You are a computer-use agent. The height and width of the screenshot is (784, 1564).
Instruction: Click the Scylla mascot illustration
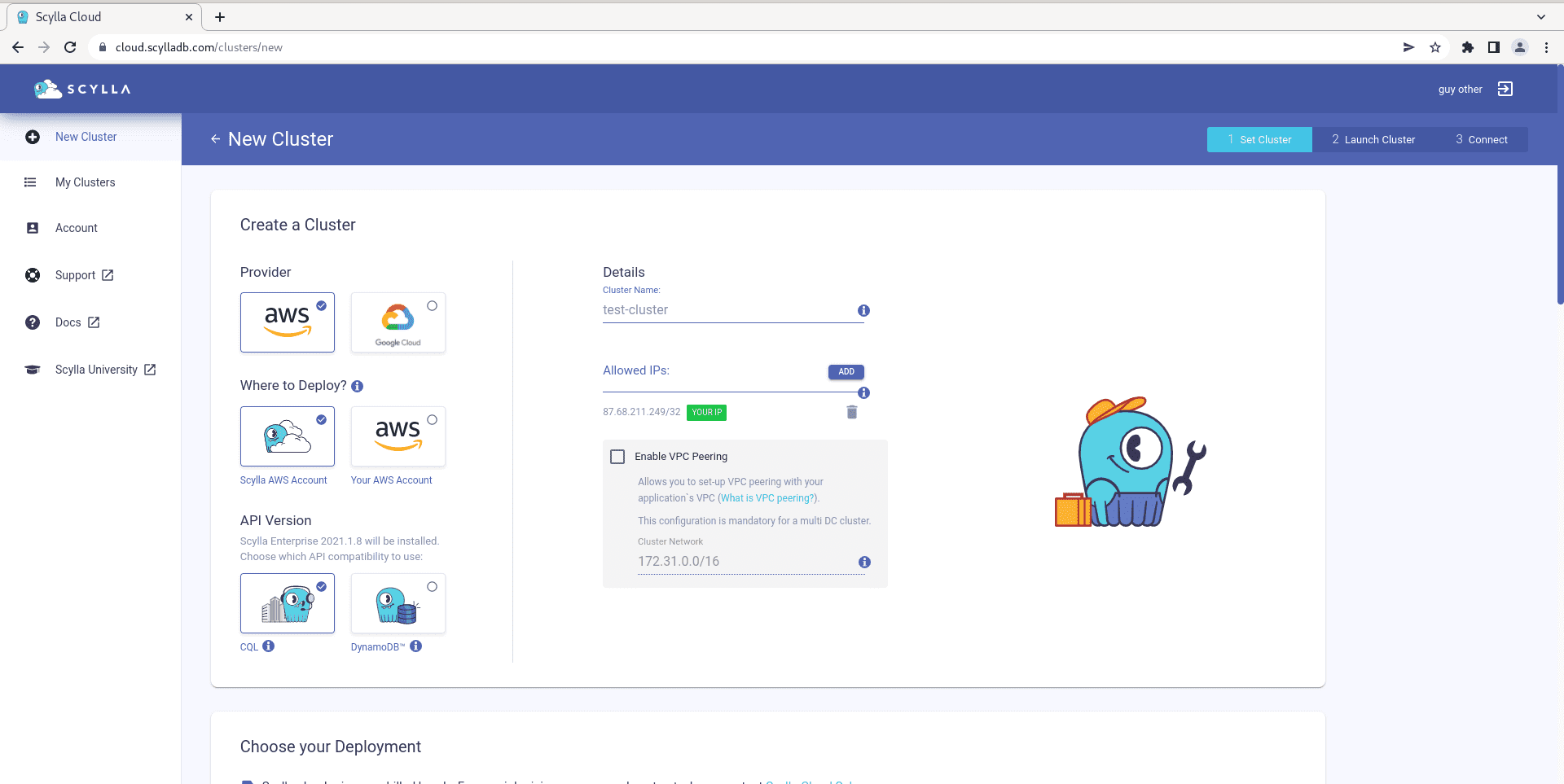click(x=1131, y=462)
